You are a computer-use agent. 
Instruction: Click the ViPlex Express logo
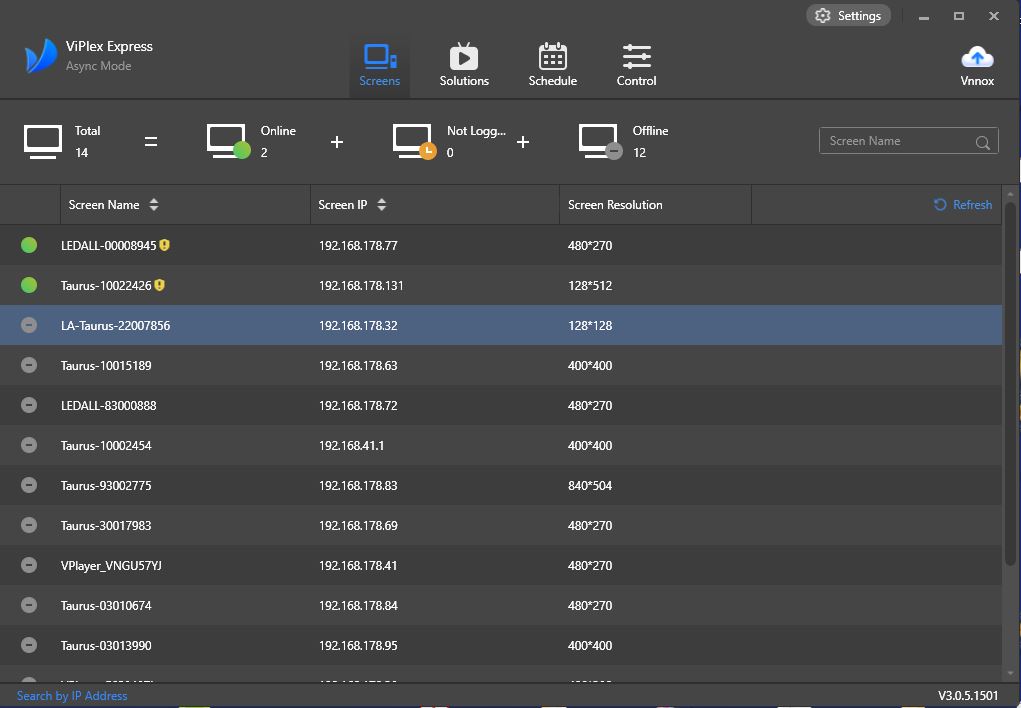coord(41,57)
